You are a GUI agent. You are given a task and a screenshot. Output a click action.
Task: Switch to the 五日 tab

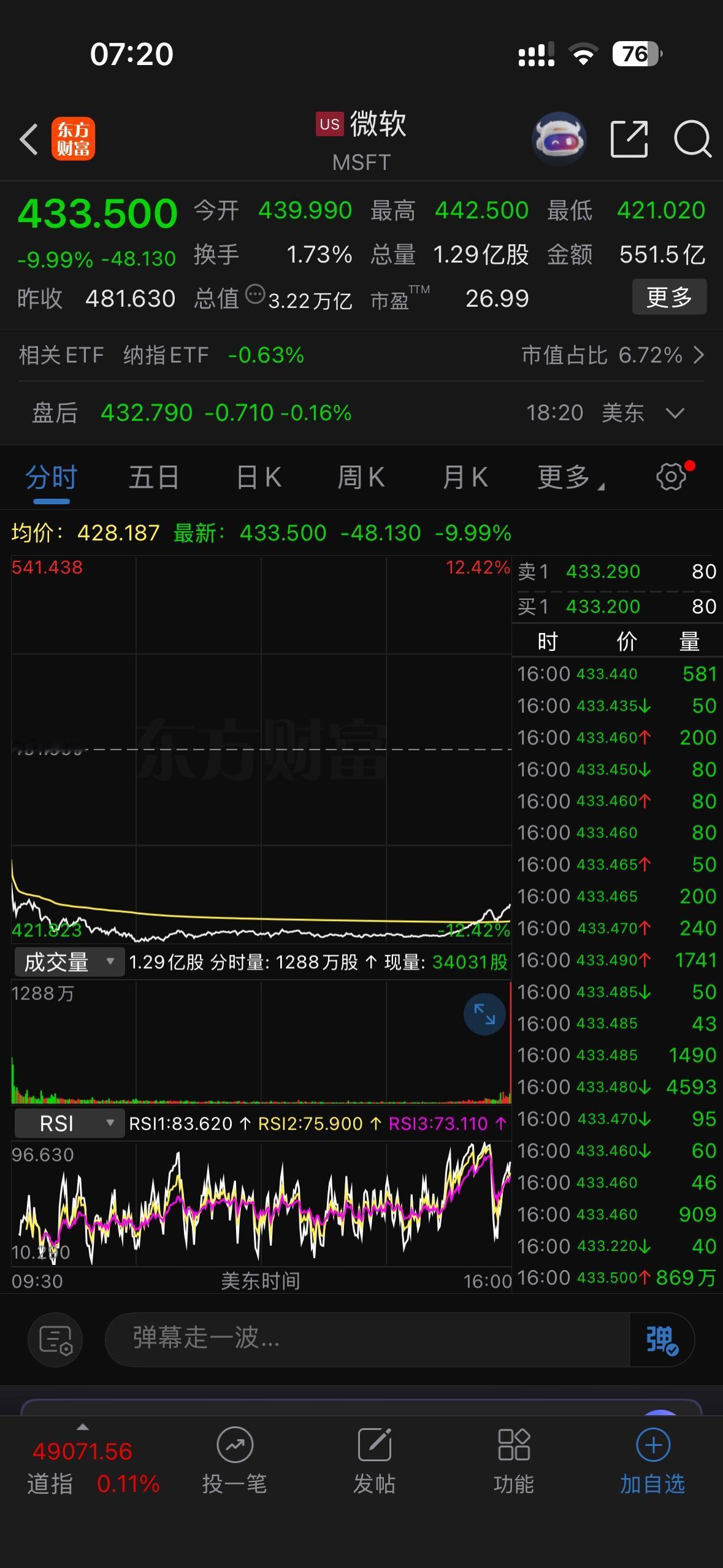click(x=154, y=477)
